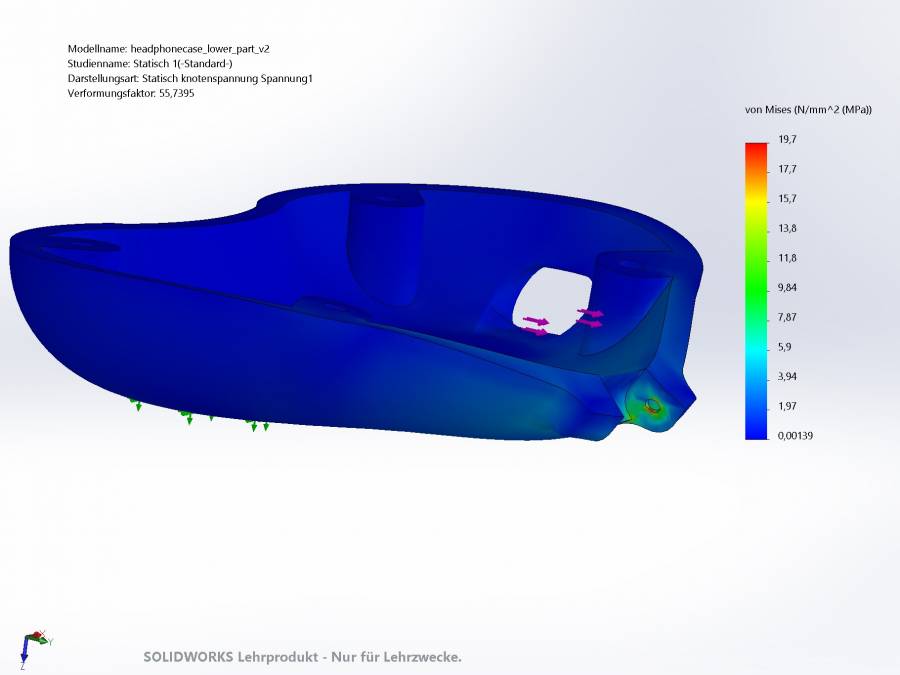
Task: Click the leftmost green fixture arrow
Action: tap(136, 404)
